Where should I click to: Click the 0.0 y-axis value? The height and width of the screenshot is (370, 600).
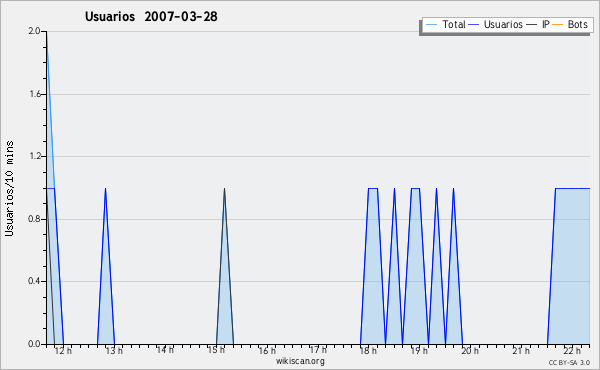pos(34,344)
